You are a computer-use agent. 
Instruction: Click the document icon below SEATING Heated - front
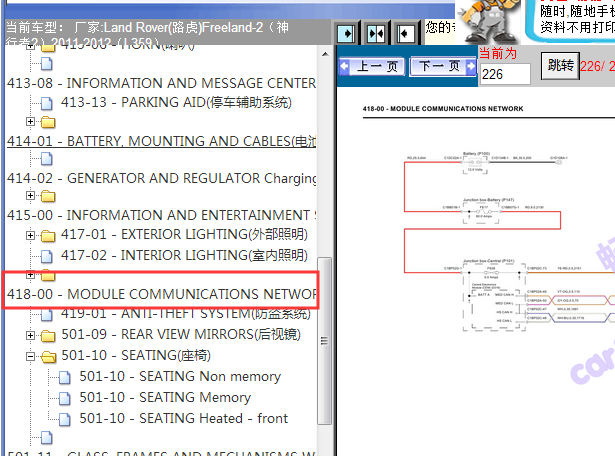click(47, 437)
